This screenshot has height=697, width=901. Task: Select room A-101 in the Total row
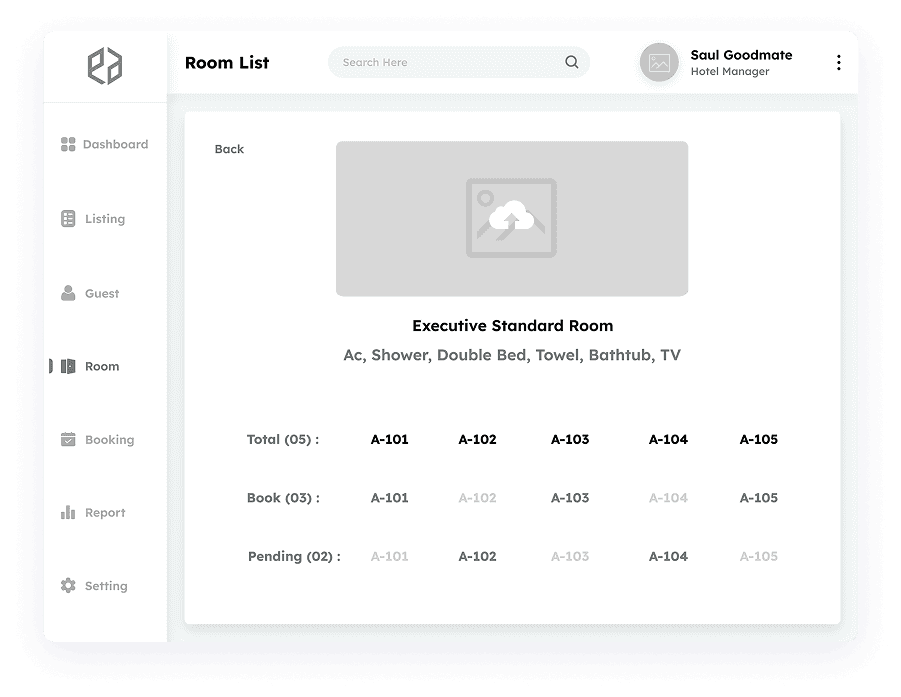(x=389, y=439)
